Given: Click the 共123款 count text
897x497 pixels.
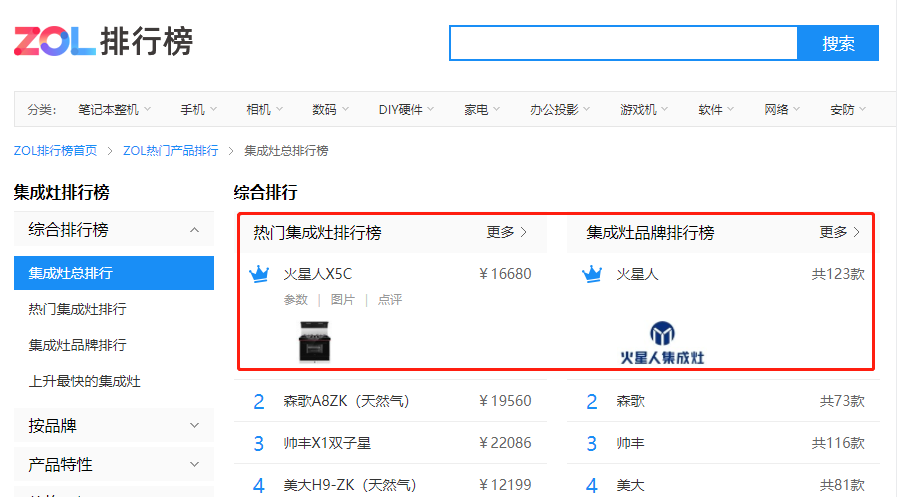Looking at the screenshot, I should click(838, 274).
